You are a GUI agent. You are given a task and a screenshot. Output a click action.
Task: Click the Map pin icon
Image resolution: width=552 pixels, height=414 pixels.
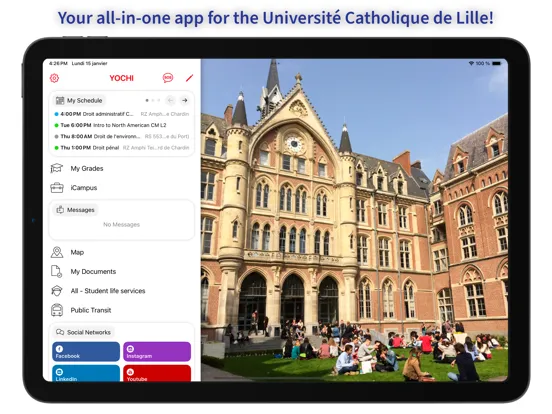tap(57, 252)
